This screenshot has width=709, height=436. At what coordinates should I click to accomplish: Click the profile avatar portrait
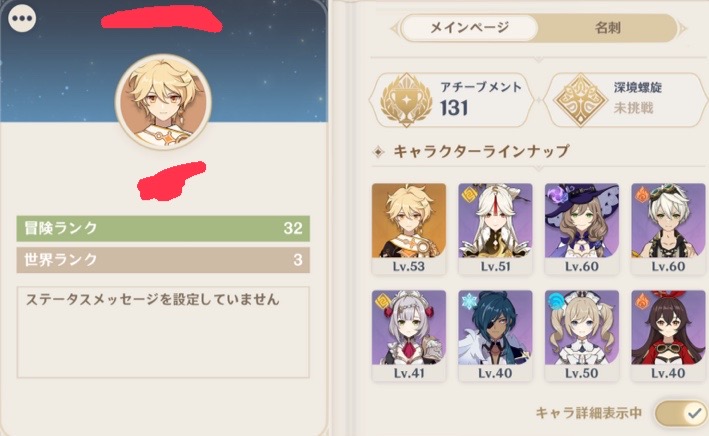click(163, 102)
